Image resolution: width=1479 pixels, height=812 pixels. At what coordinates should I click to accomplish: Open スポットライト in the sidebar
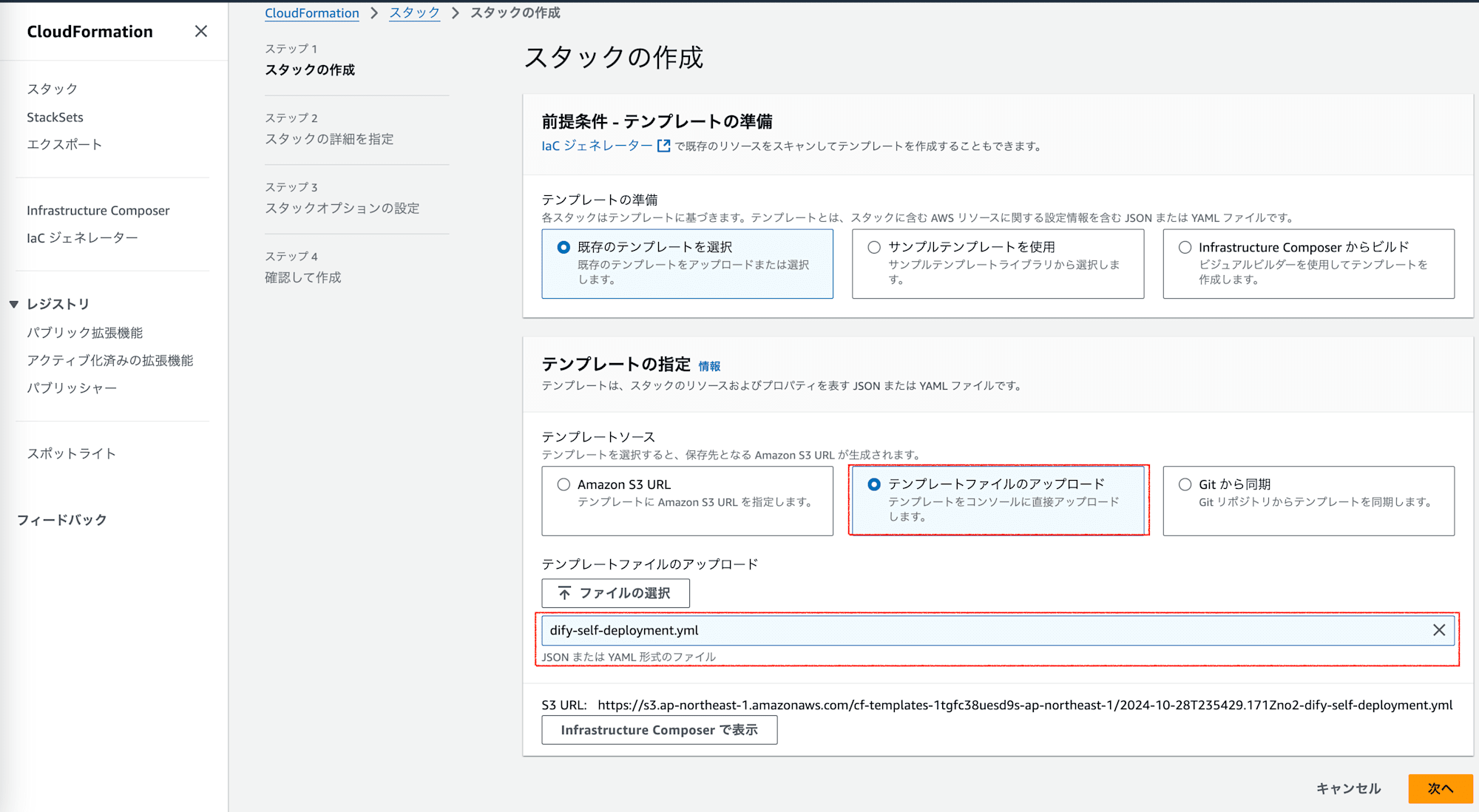coord(72,453)
